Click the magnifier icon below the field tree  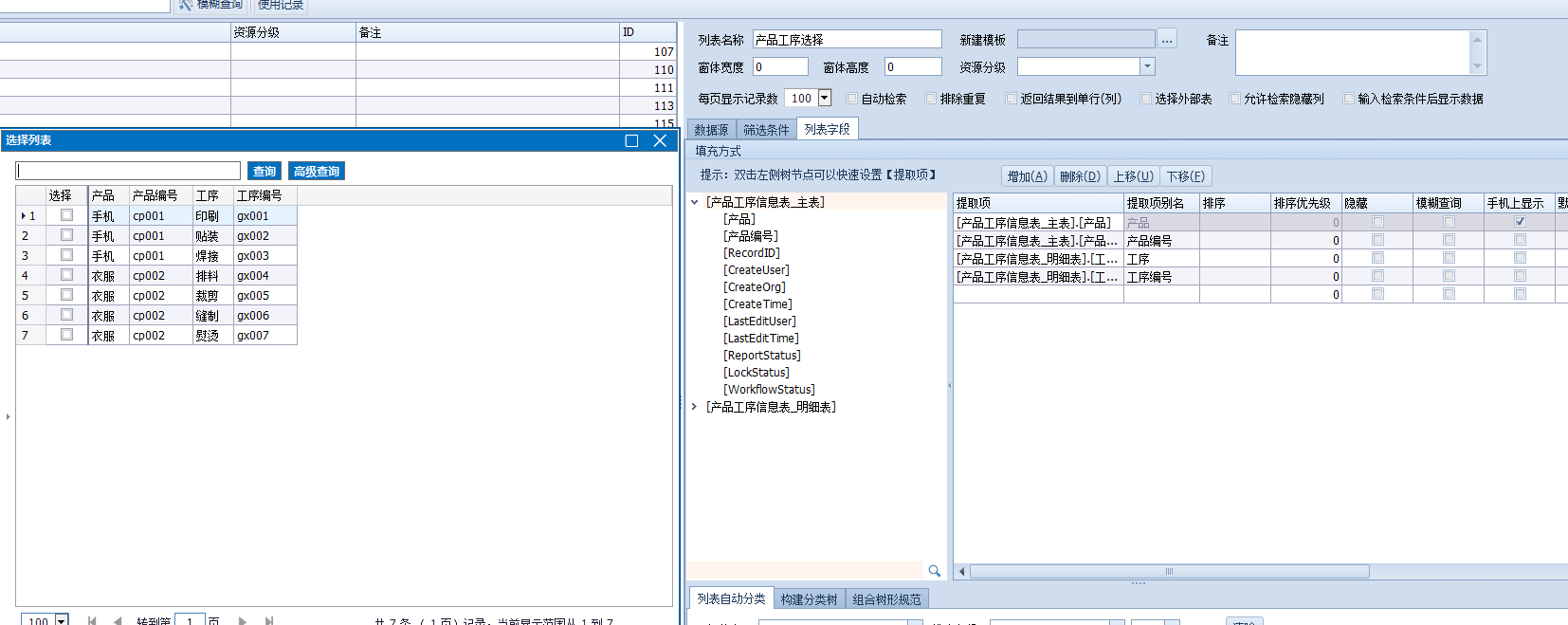pyautogui.click(x=934, y=571)
